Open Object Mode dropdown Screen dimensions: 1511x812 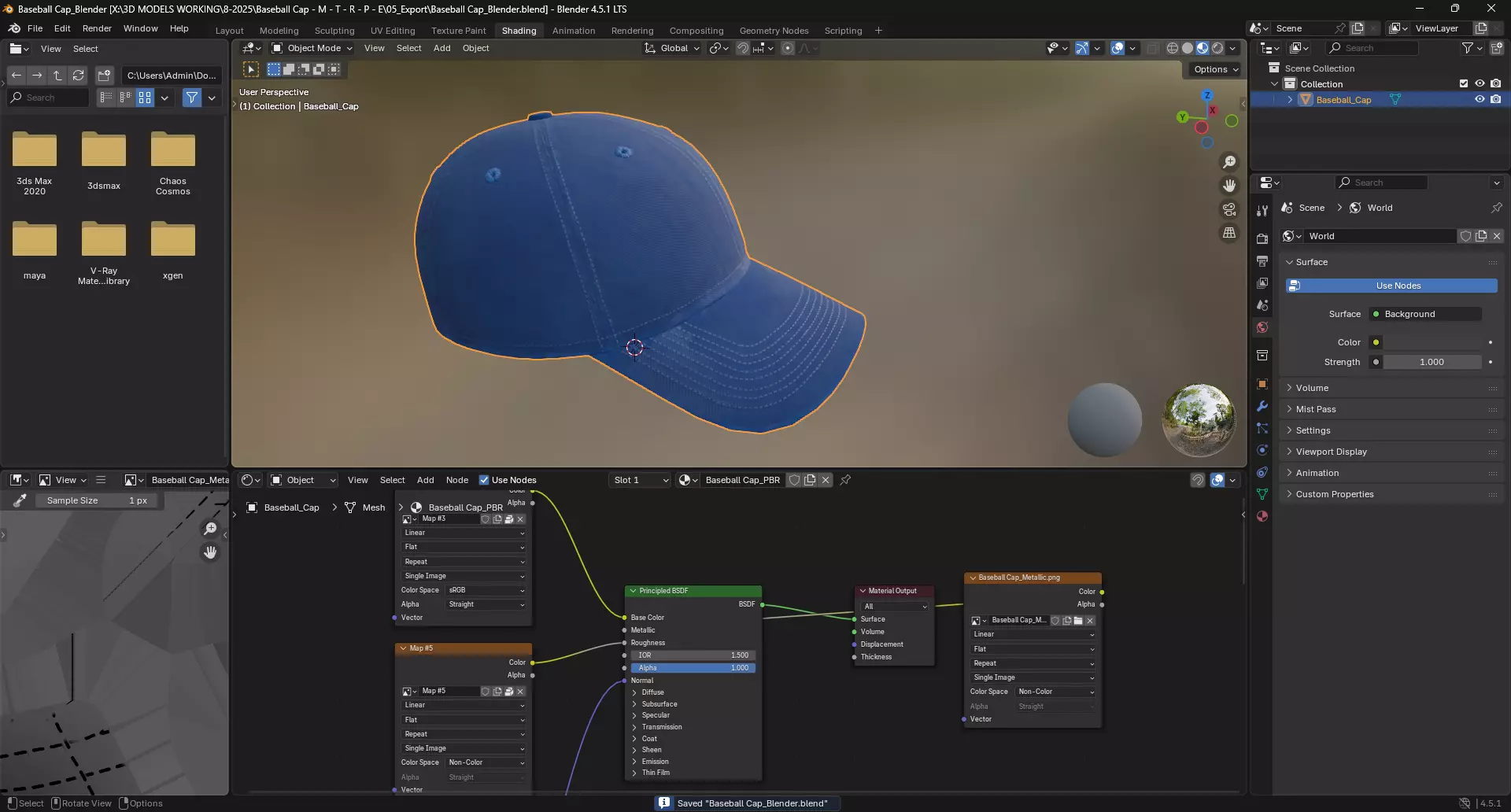coord(312,48)
